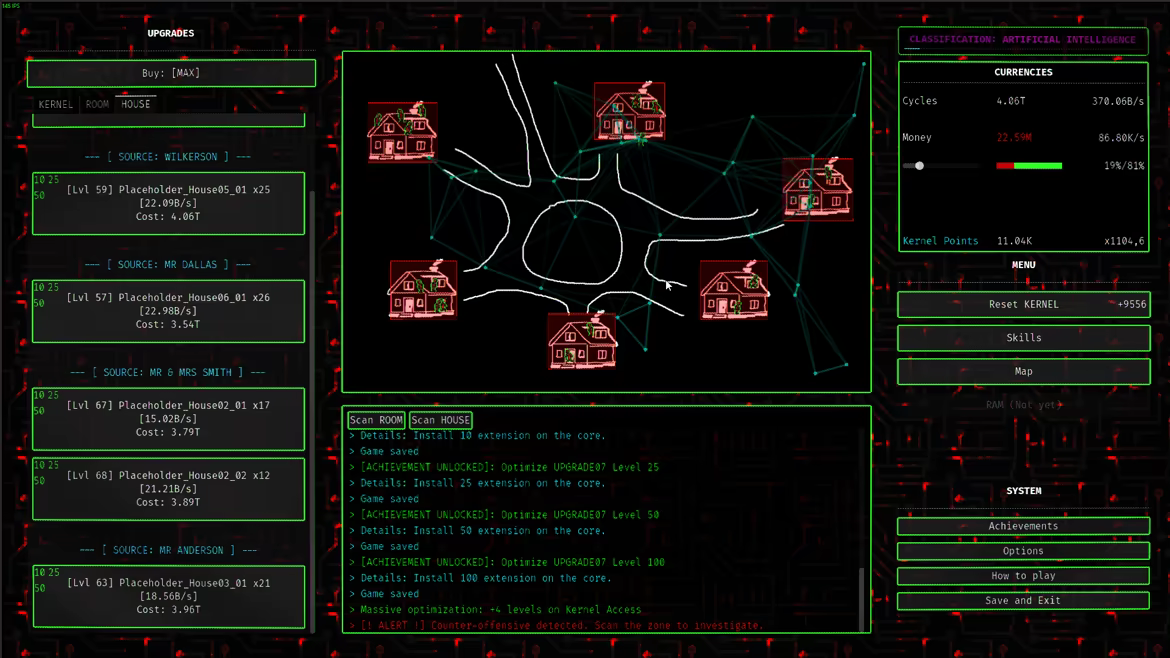Select the lower-right house beside the cursor
The width and height of the screenshot is (1170, 658).
pos(734,289)
